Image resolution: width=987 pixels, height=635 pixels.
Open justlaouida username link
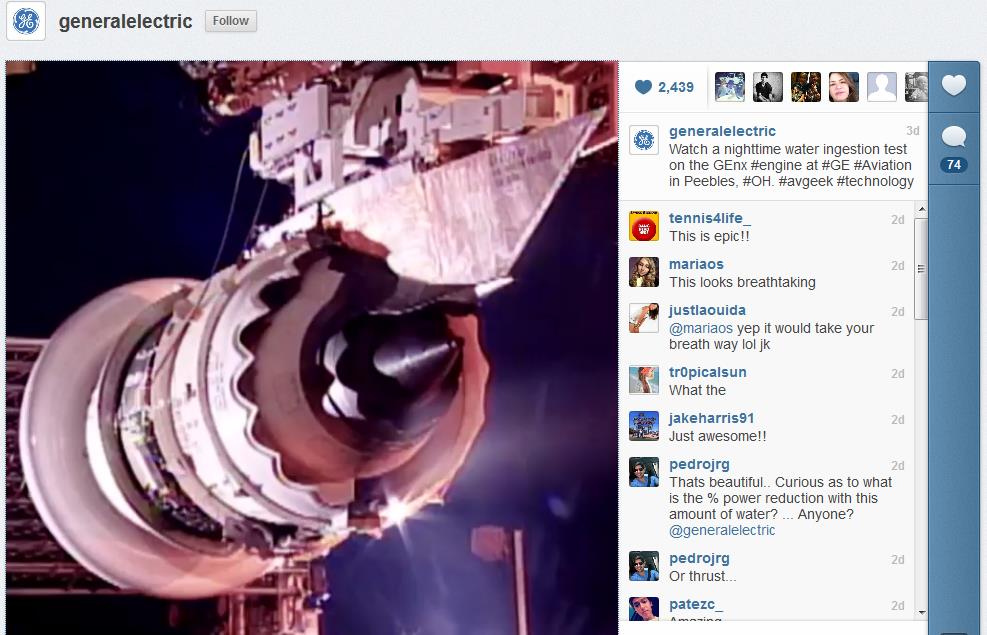pyautogui.click(x=707, y=310)
